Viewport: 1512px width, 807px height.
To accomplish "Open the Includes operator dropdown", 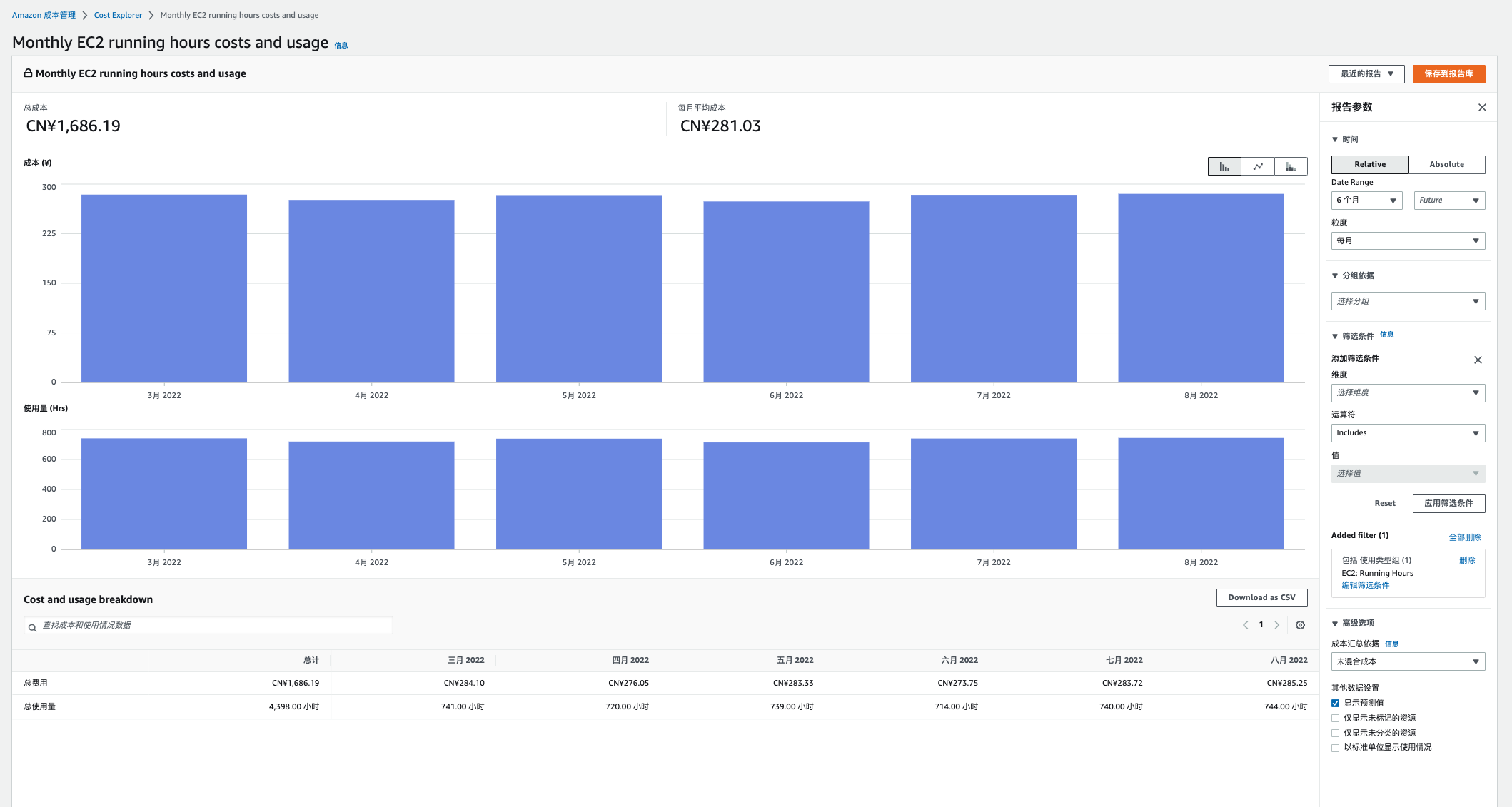I will coord(1407,432).
